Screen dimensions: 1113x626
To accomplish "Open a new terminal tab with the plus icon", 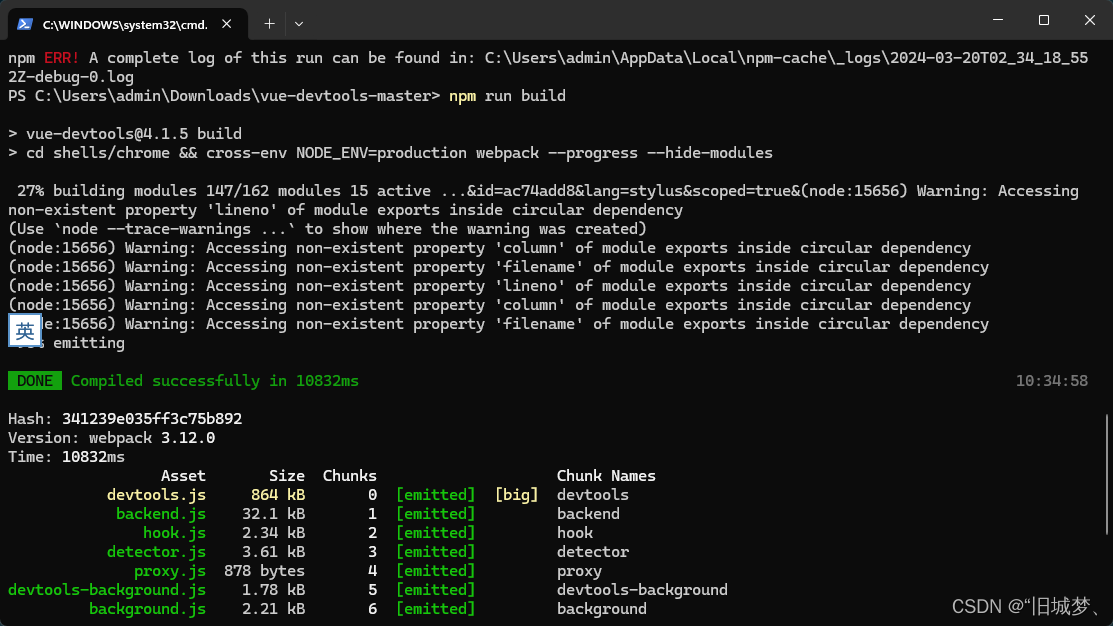I will [269, 24].
